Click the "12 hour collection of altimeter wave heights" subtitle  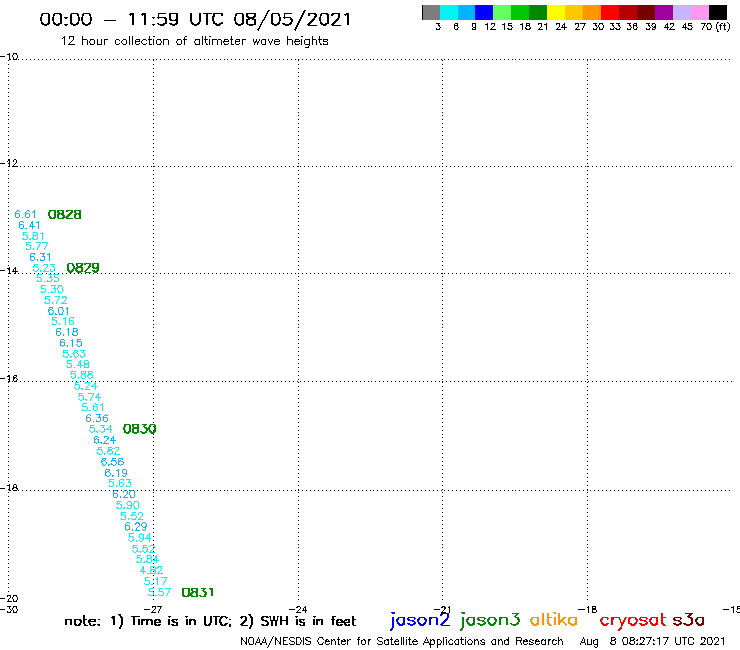(x=195, y=41)
